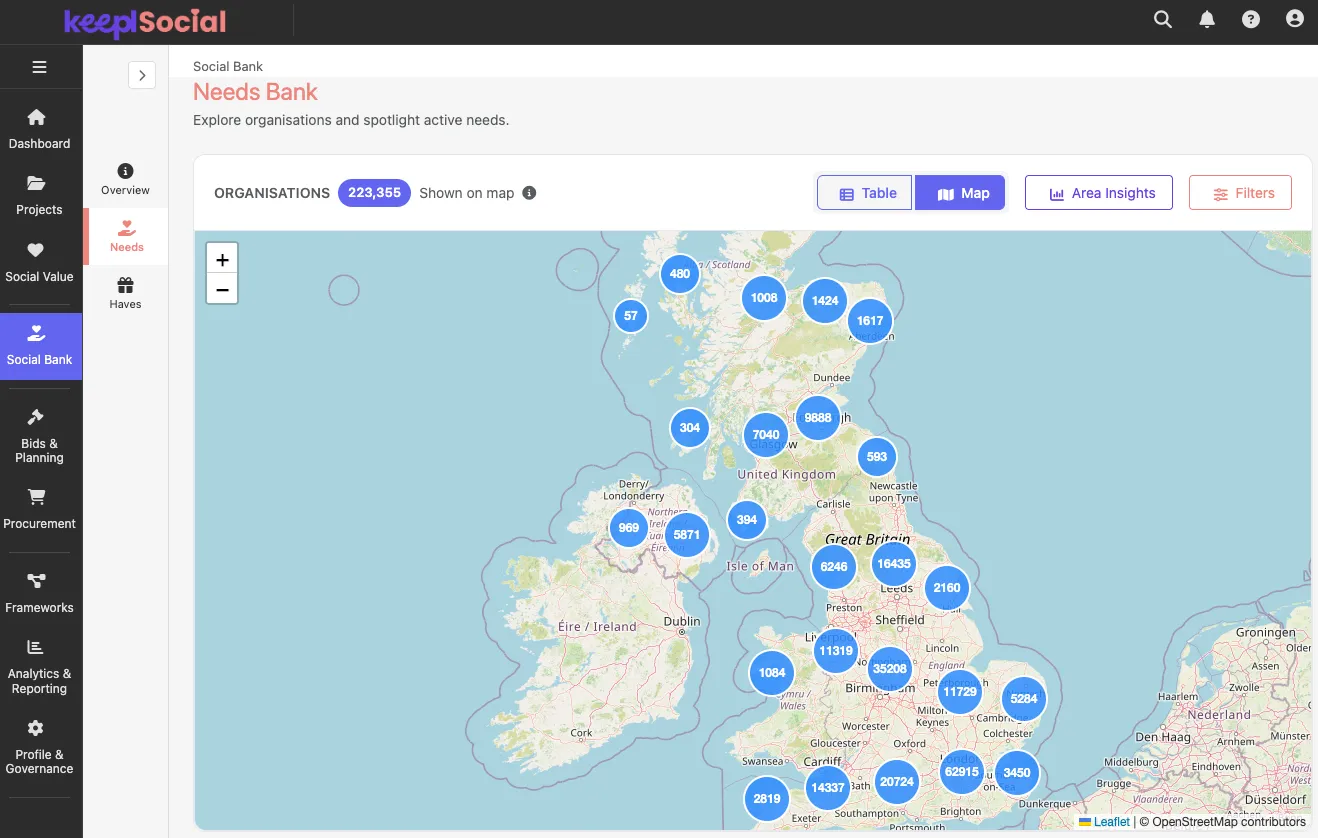The height and width of the screenshot is (838, 1318).
Task: Click map cluster 62915
Action: click(x=962, y=772)
